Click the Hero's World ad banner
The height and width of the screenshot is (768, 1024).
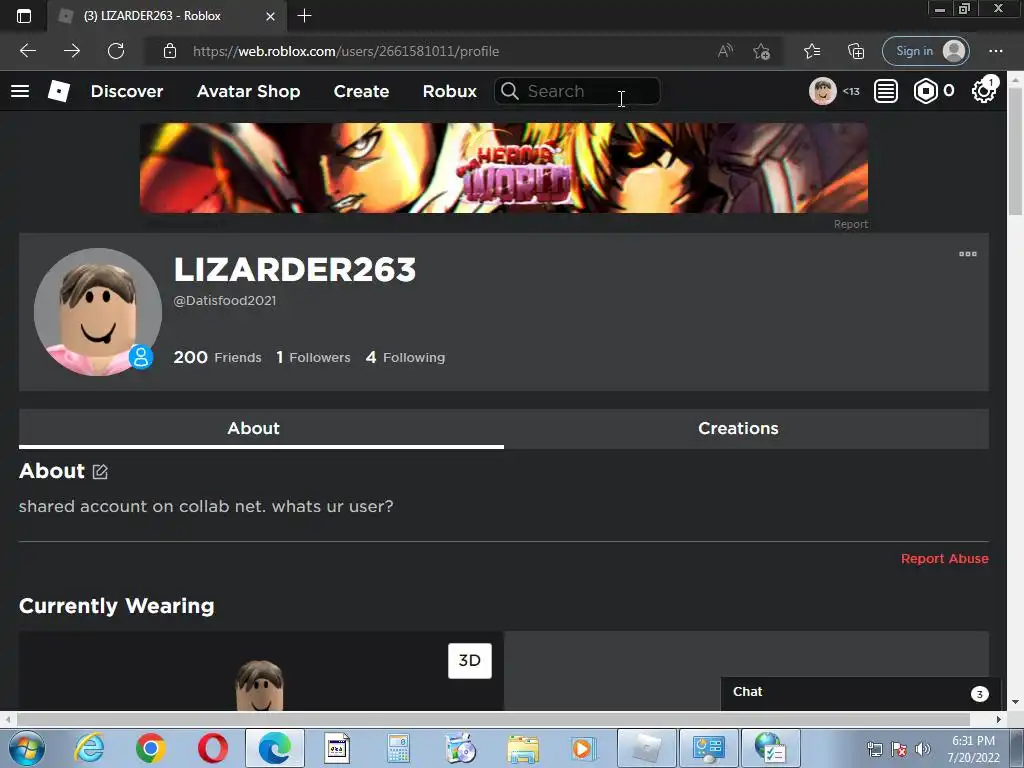[x=504, y=168]
